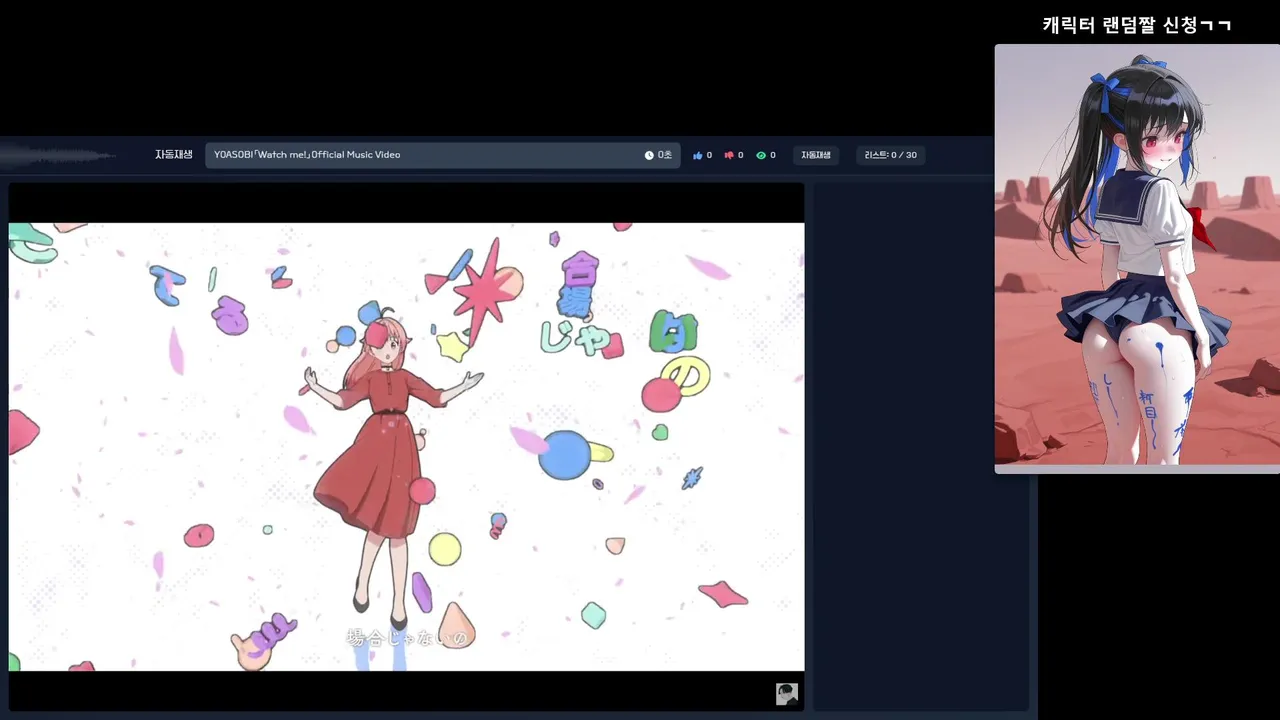
Task: Click the 0초 elapsed time text
Action: pos(665,155)
